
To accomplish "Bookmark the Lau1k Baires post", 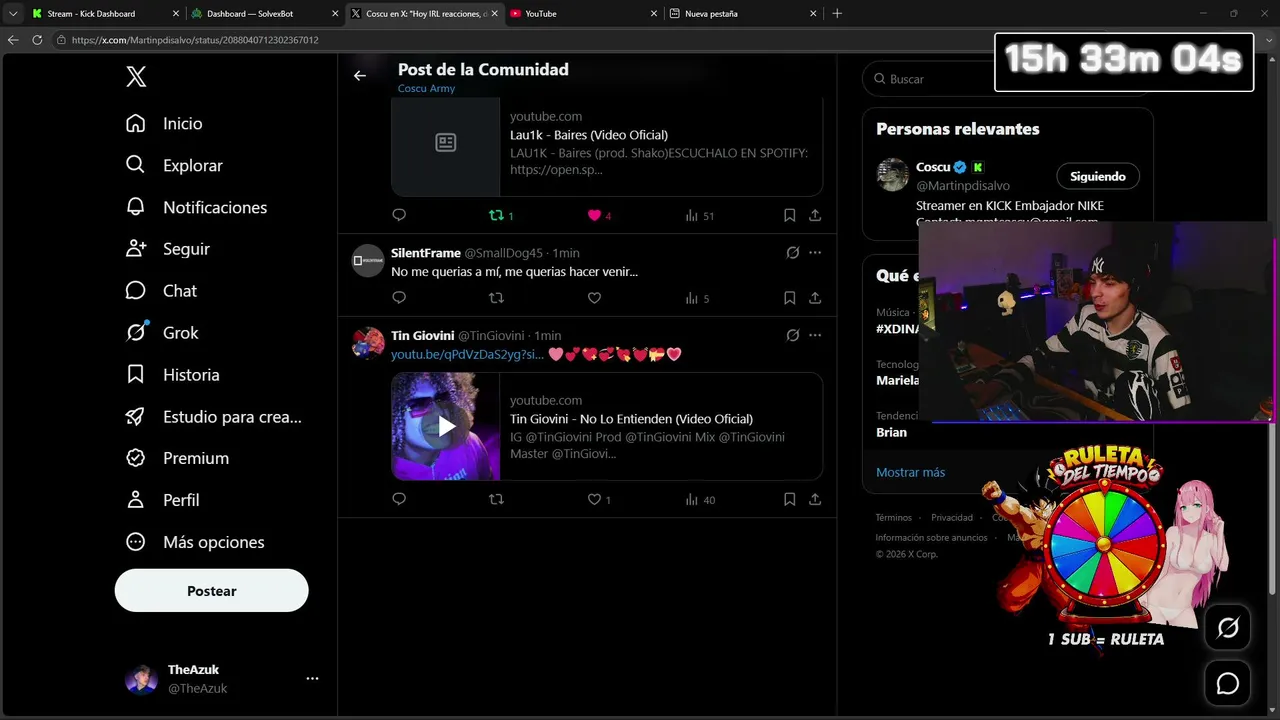I will [x=789, y=215].
